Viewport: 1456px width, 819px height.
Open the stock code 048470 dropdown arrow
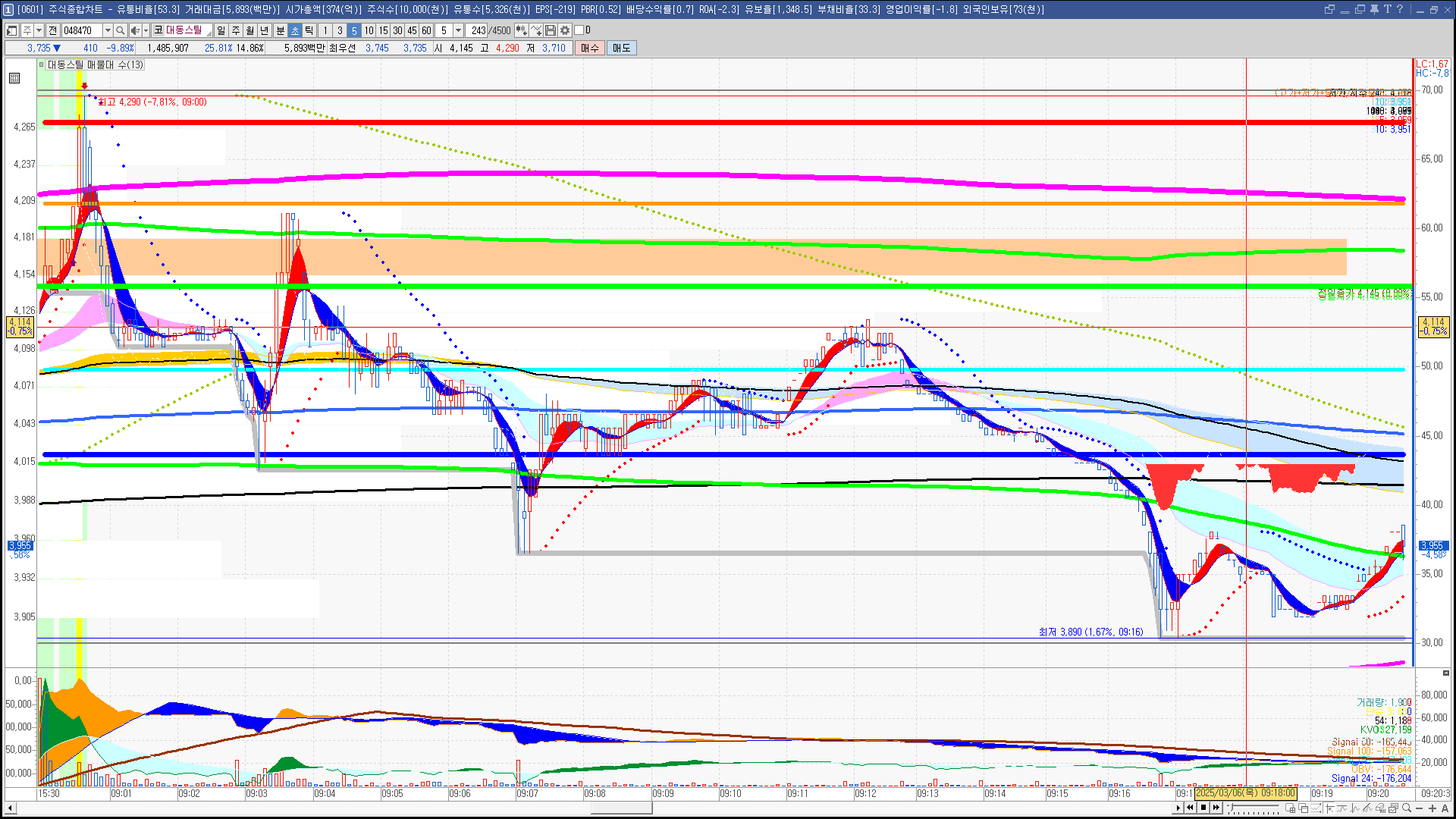[108, 30]
